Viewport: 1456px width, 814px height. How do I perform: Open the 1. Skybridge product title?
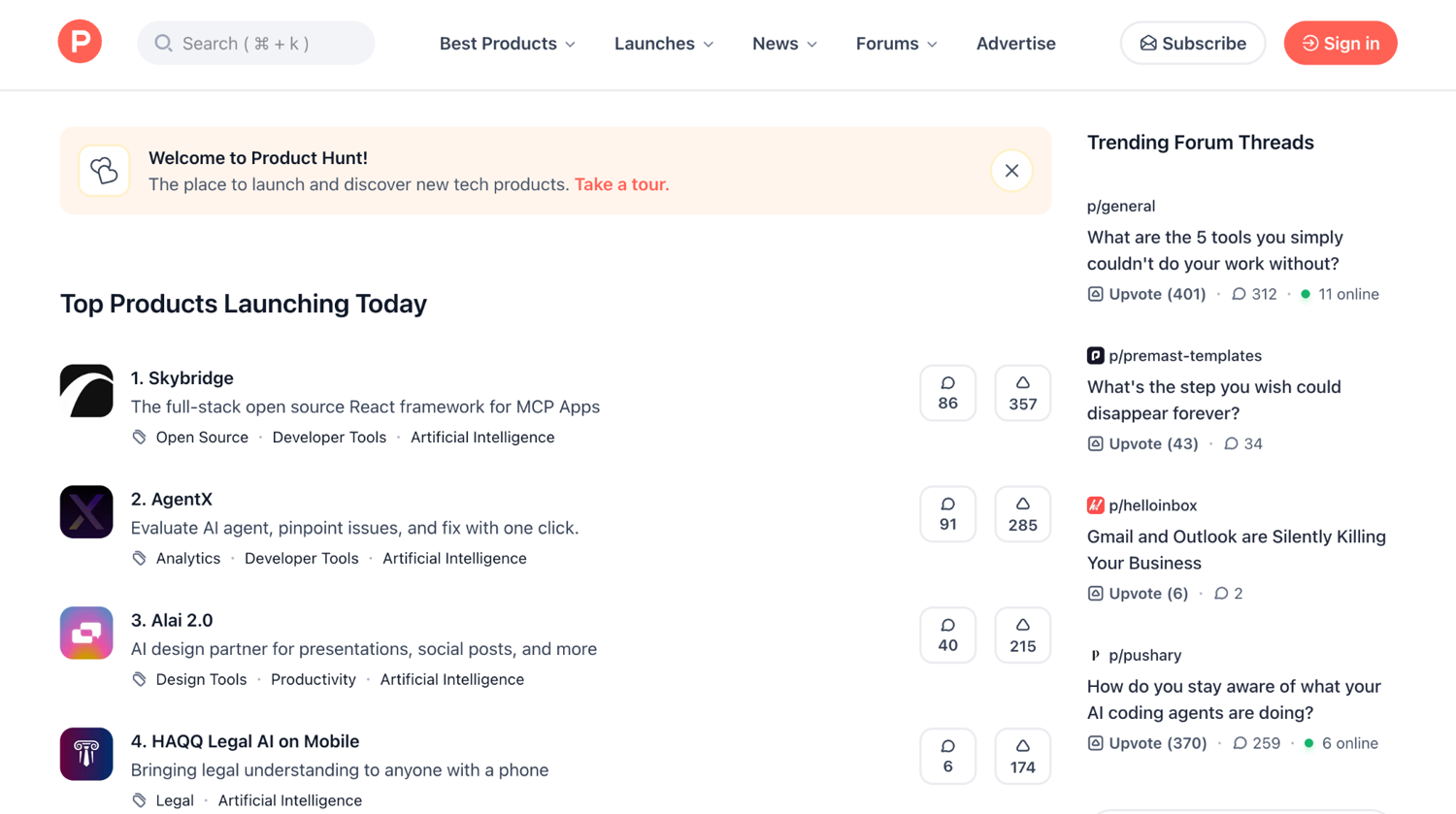point(182,378)
